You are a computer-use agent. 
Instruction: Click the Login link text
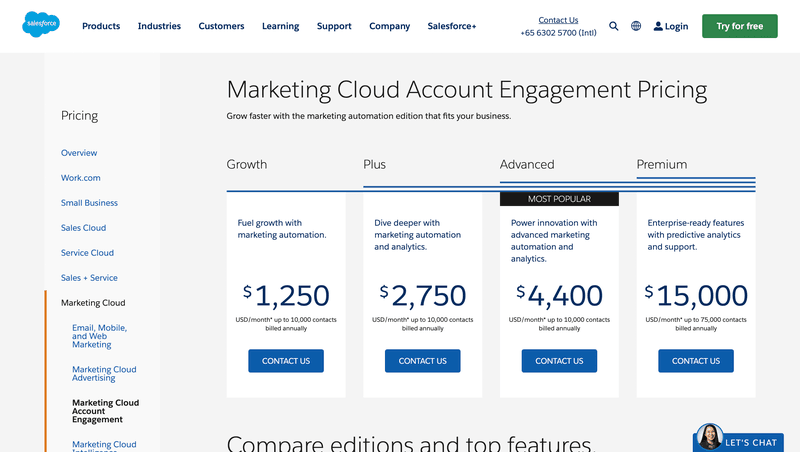[x=677, y=26]
